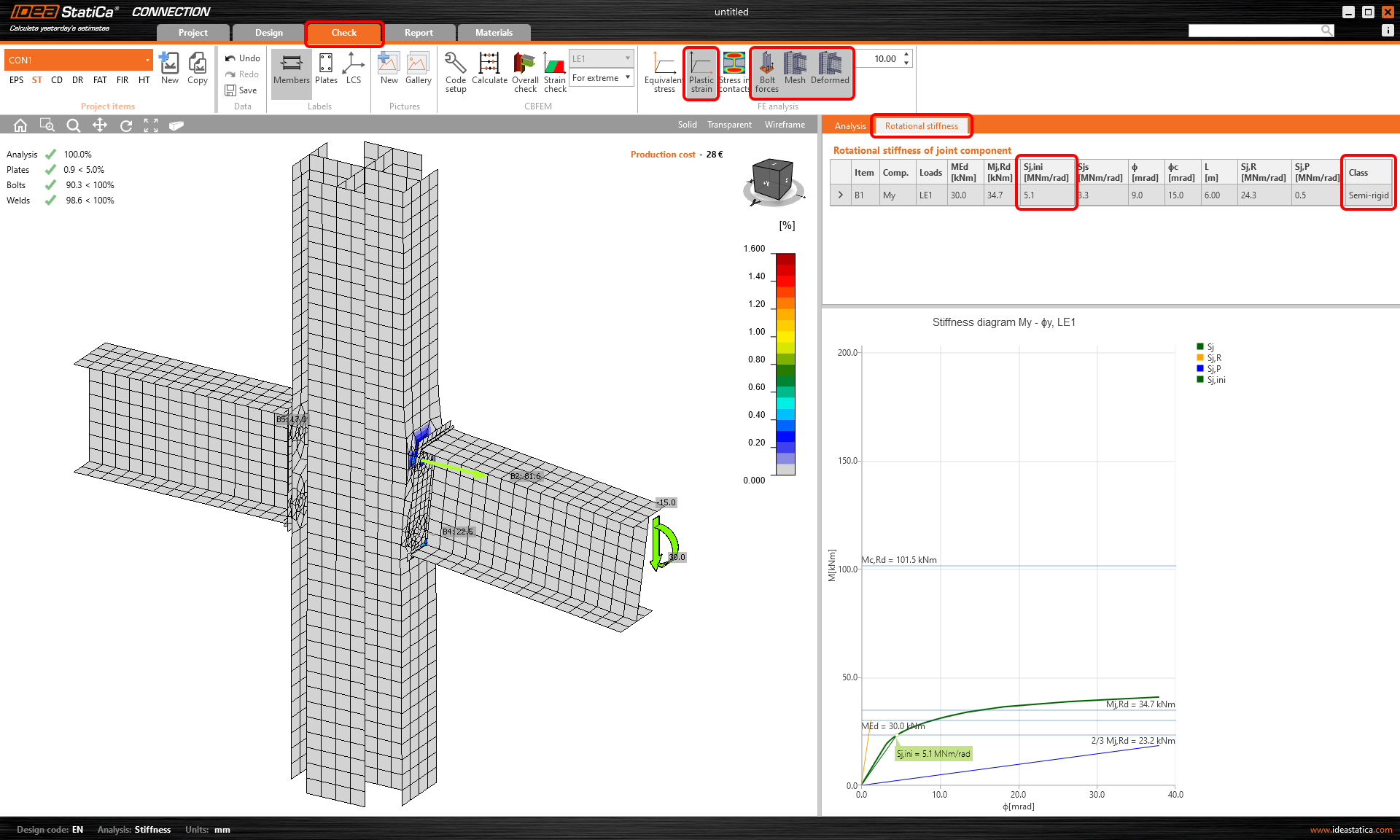
Task: Open the For extreme dropdown
Action: [x=601, y=78]
